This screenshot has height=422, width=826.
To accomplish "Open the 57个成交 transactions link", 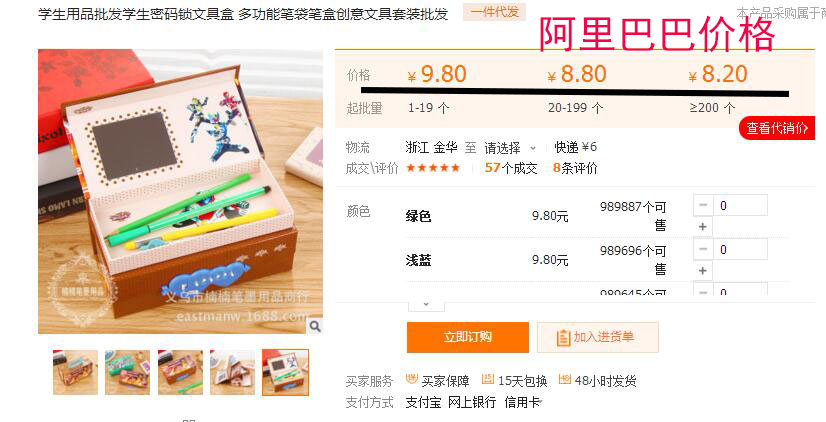I will [x=510, y=168].
